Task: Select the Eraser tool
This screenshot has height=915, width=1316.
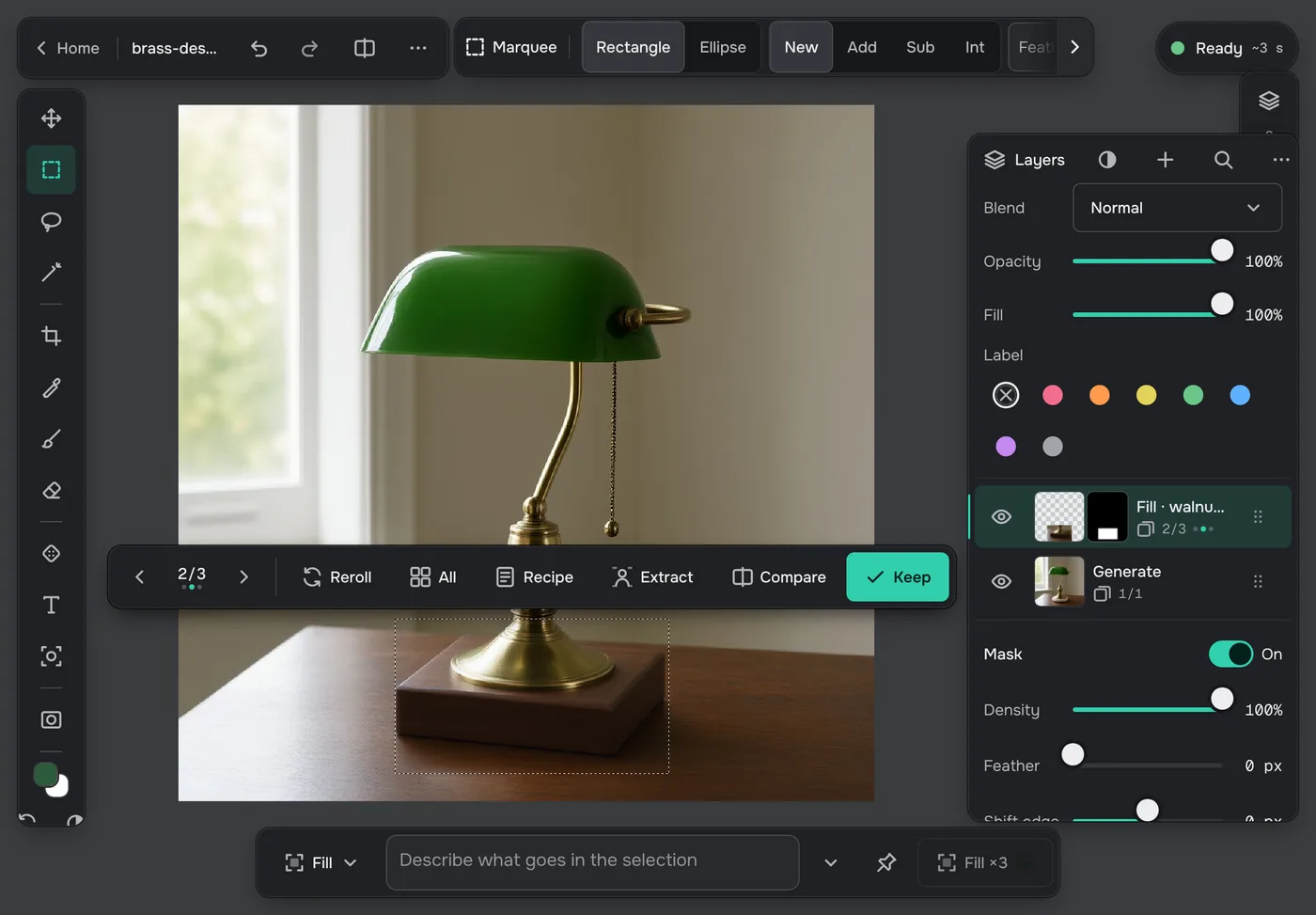Action: coord(51,490)
